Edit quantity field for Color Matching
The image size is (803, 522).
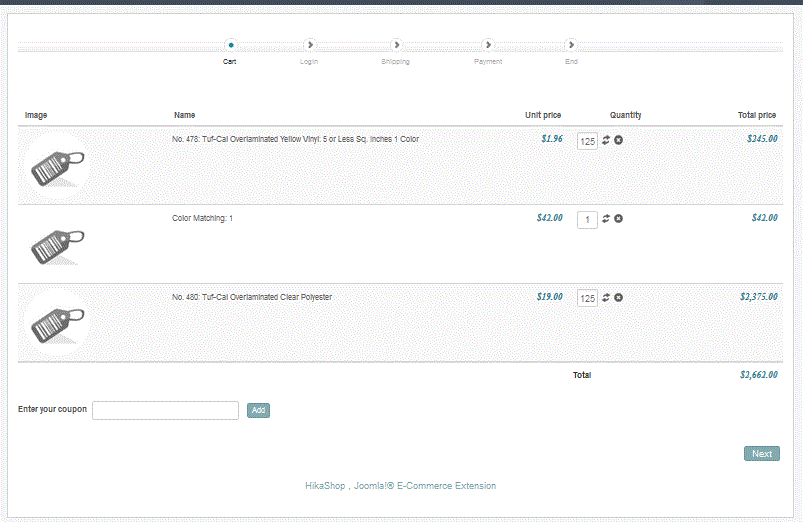587,219
